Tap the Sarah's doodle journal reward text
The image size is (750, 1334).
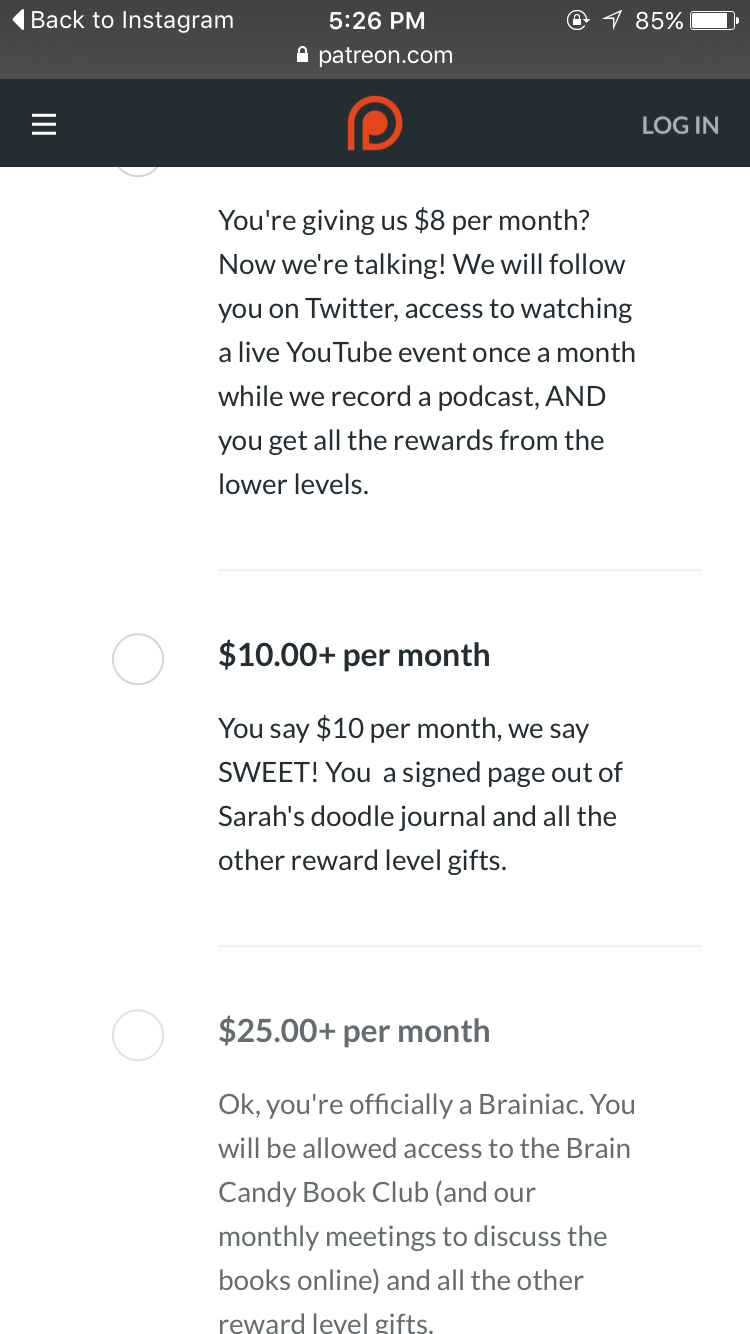pyautogui.click(x=420, y=794)
